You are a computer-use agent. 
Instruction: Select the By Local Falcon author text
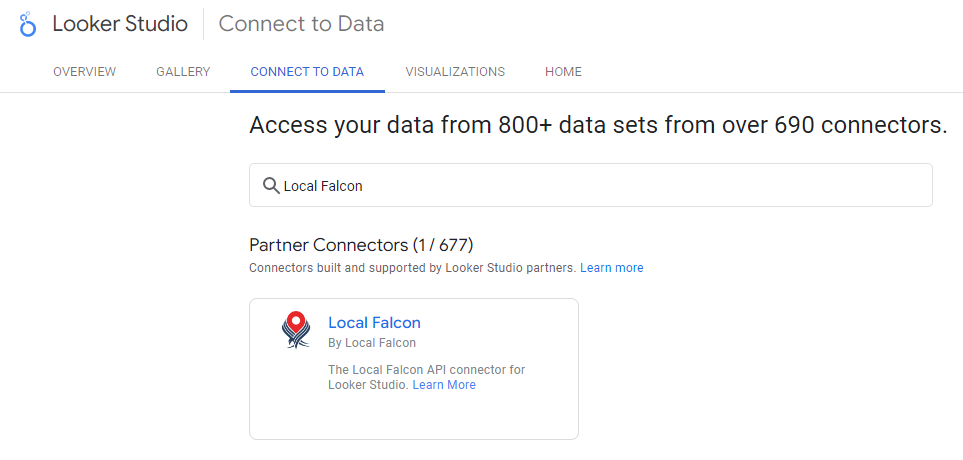(x=372, y=343)
